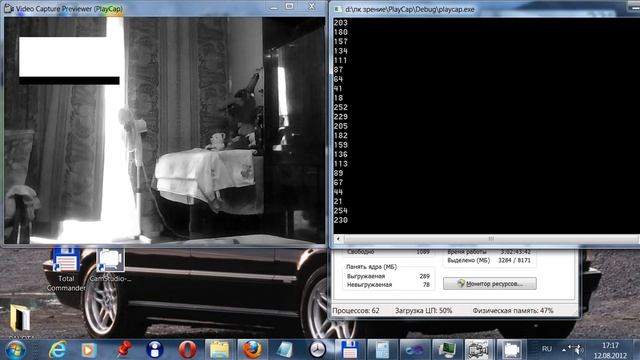Click the clock app taskbar icon
This screenshot has height=360, width=640.
tap(317, 350)
